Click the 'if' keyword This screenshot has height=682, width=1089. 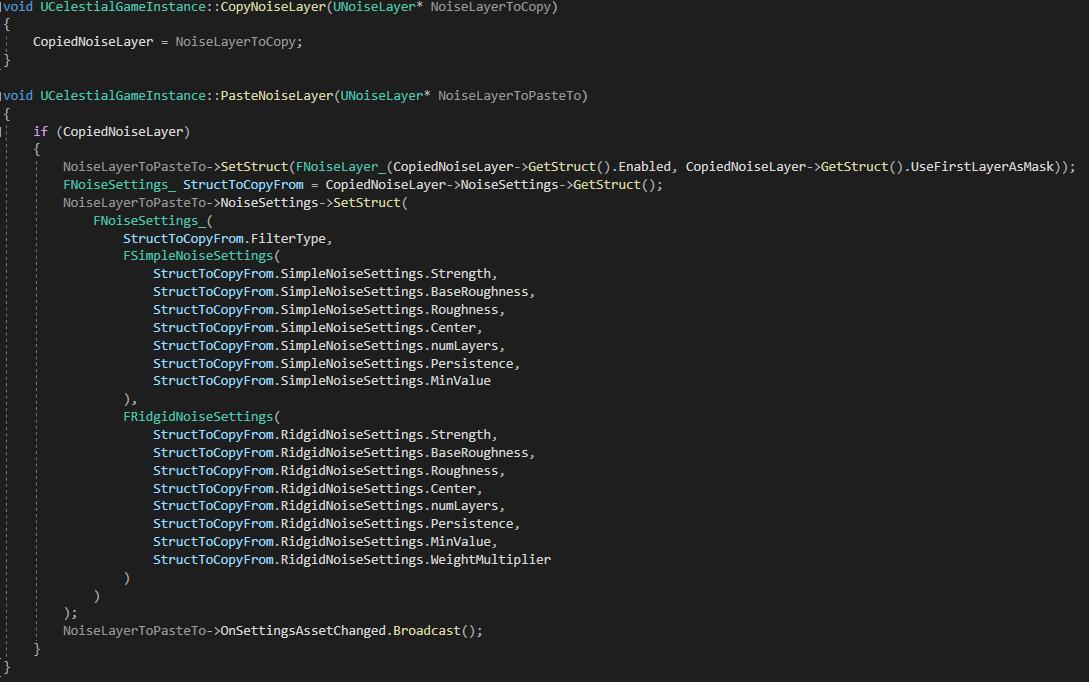(40, 131)
